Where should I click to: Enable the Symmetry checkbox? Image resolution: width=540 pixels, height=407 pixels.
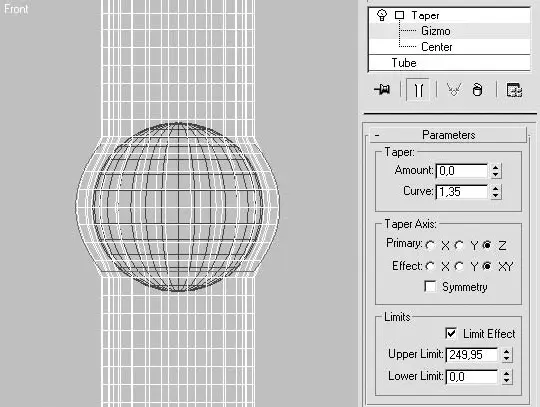430,286
